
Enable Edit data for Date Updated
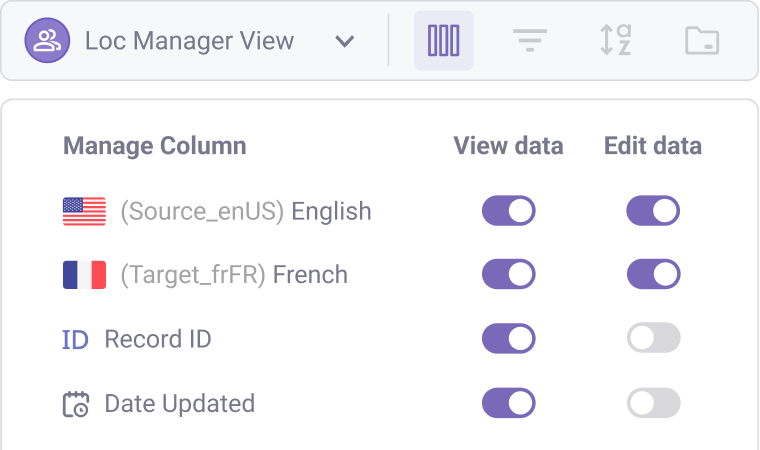click(x=653, y=403)
